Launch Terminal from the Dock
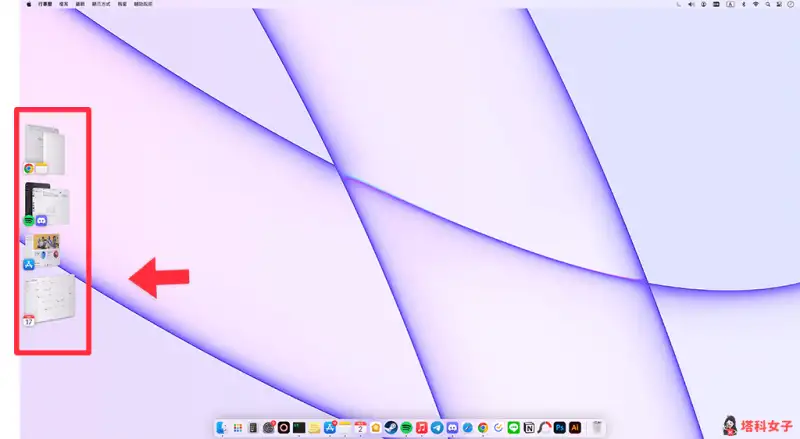 point(299,427)
